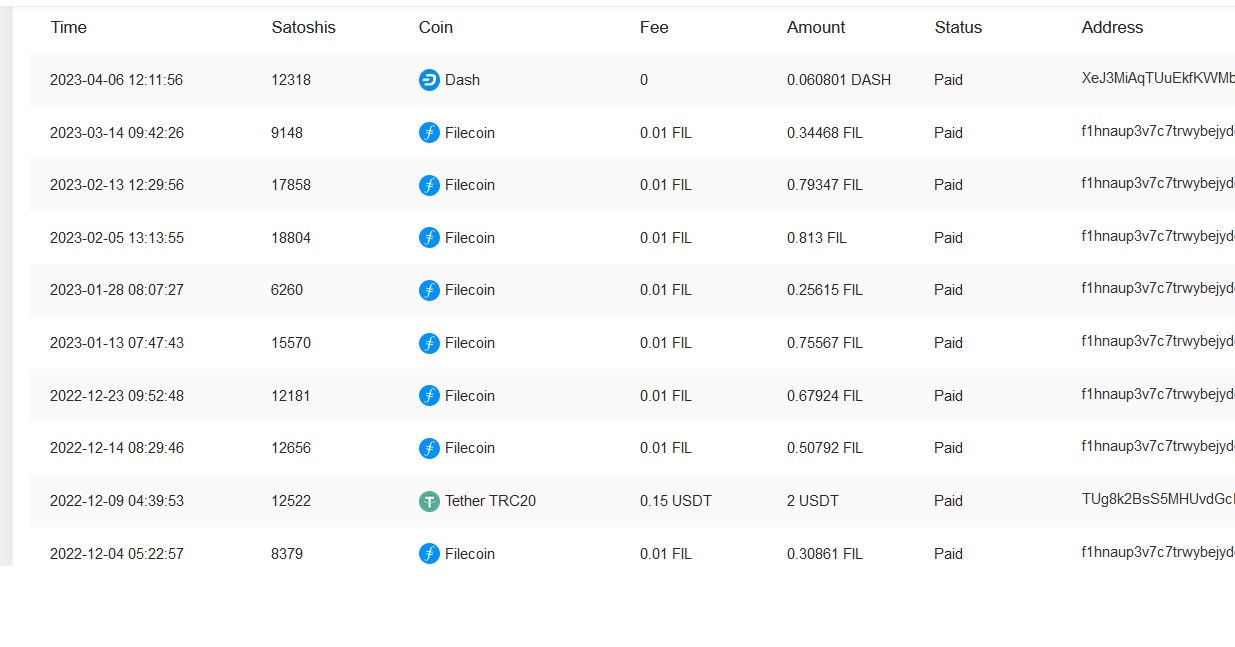The height and width of the screenshot is (647, 1235).
Task: Click the 17858 satoshis value
Action: pyautogui.click(x=291, y=185)
